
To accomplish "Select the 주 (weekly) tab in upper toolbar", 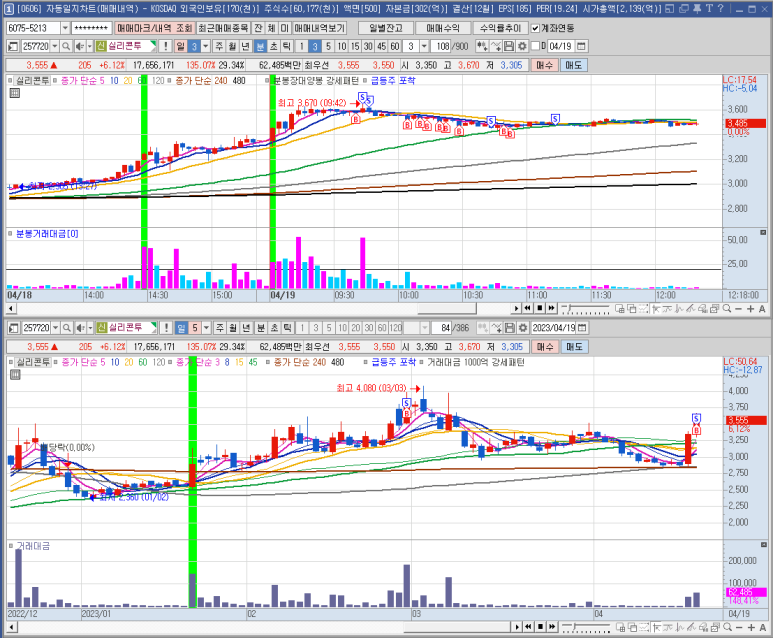I will tap(219, 46).
